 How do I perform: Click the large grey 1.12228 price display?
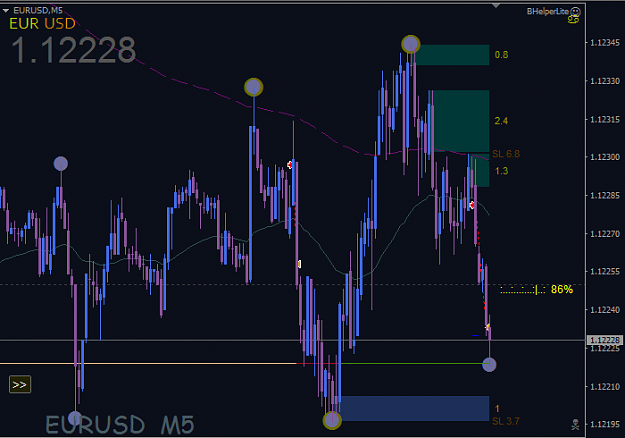pos(74,50)
